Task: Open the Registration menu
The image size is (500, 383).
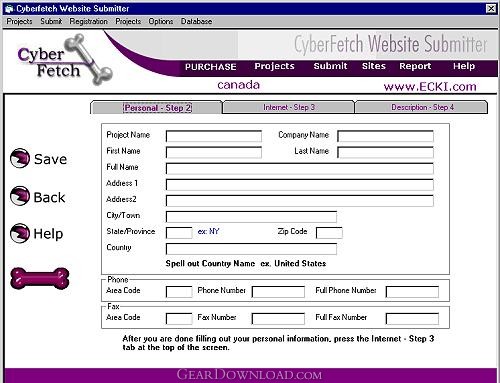Action: coord(89,21)
